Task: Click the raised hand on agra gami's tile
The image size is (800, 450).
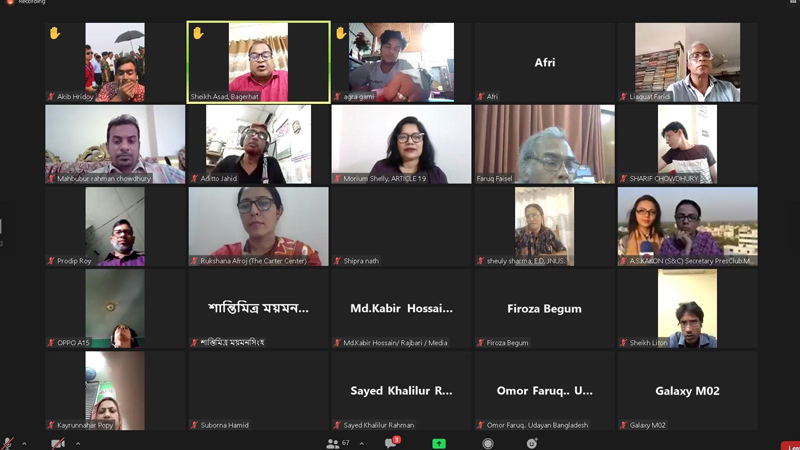Action: point(341,33)
